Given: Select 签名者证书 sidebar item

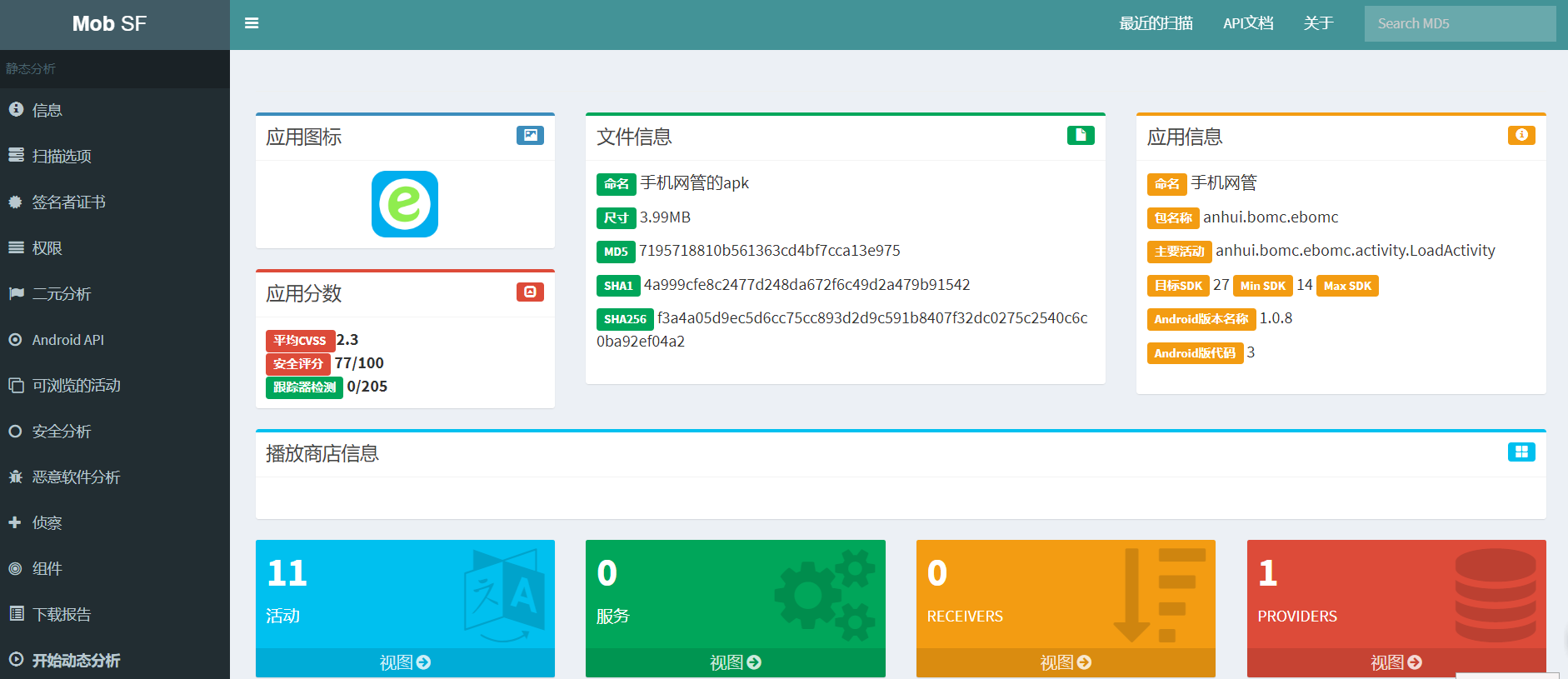Looking at the screenshot, I should (x=68, y=202).
